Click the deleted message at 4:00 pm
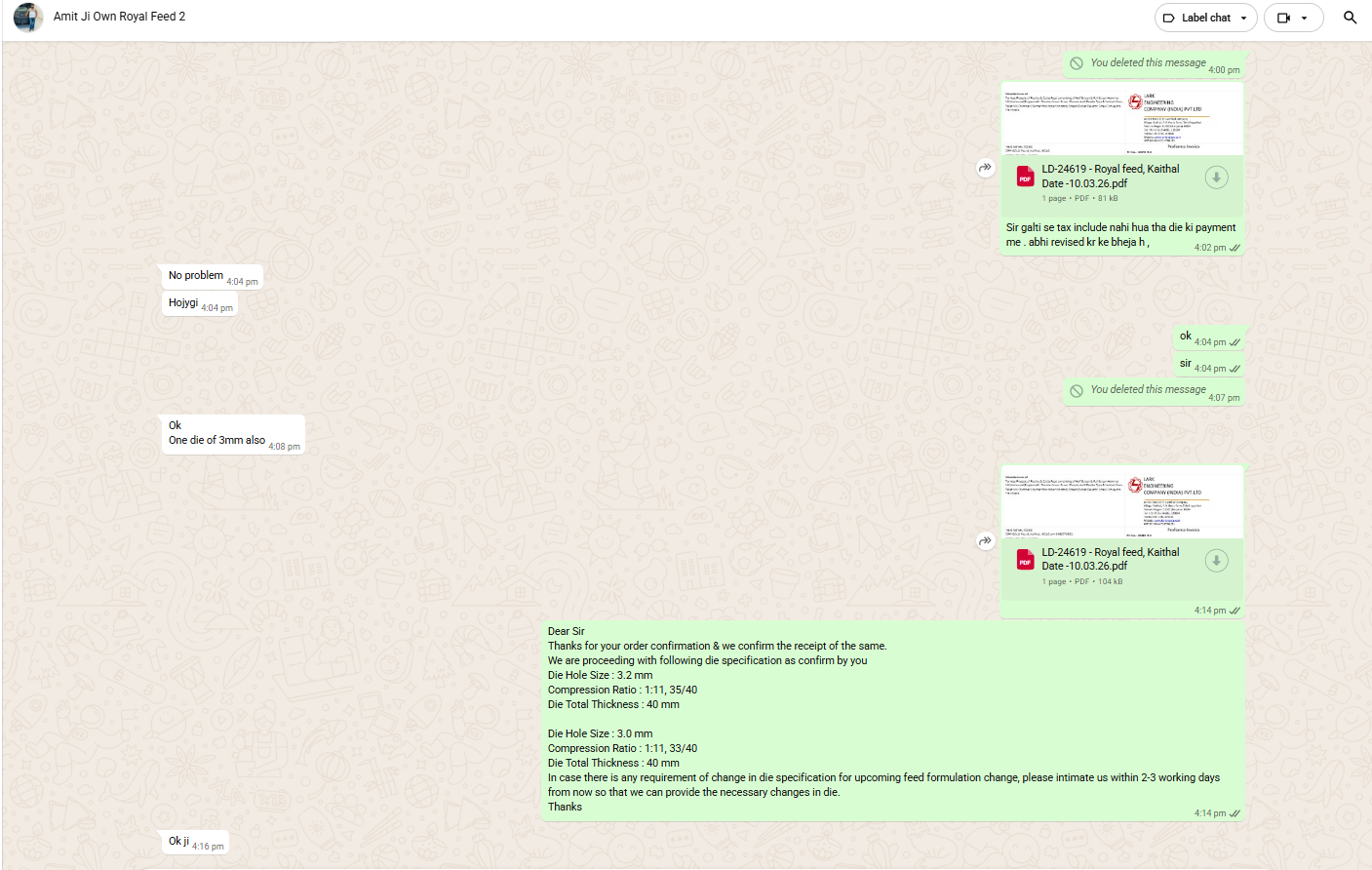Screen dimensions: 1372x870 1147,63
